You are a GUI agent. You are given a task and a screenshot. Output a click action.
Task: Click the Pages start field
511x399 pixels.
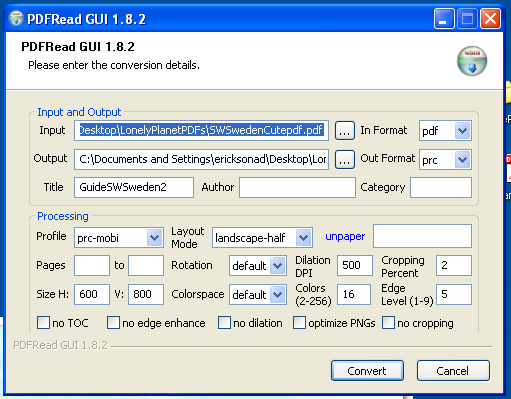[x=92, y=265]
